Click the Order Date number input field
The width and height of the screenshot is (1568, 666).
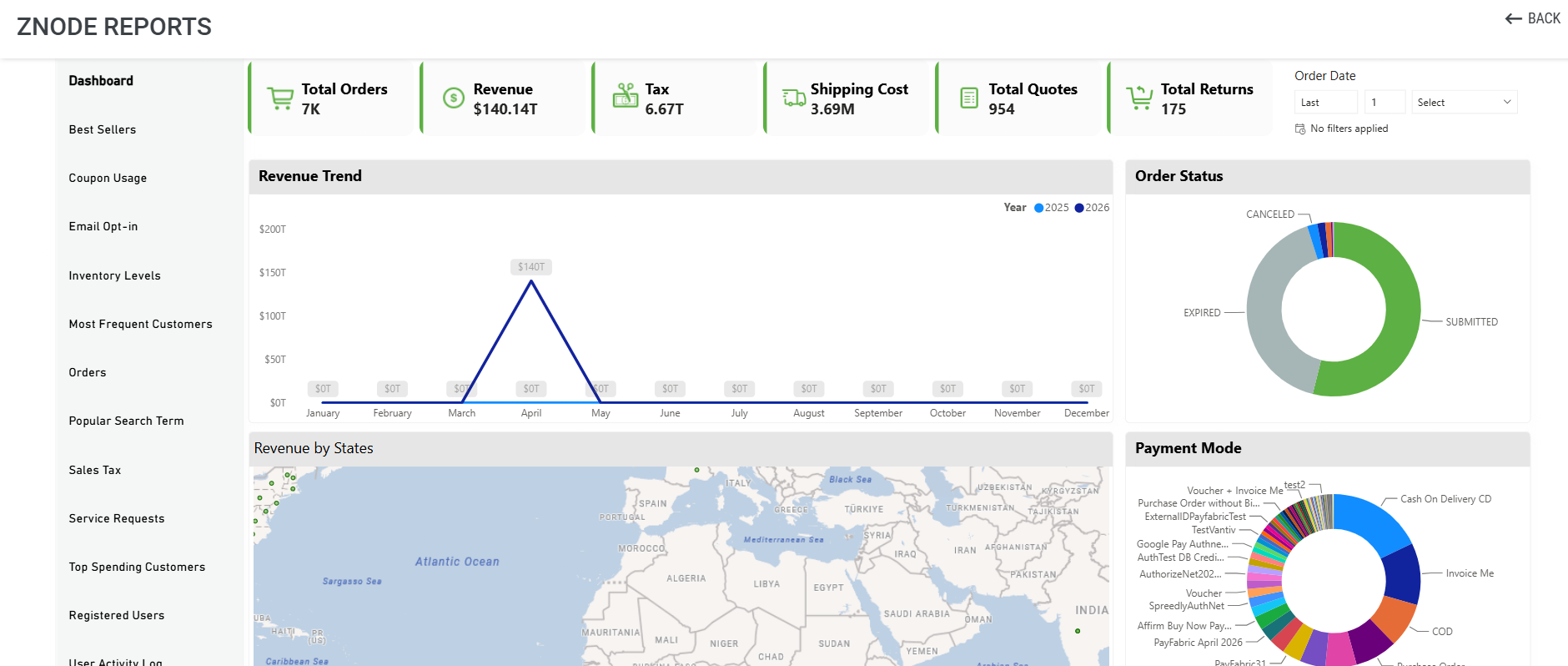1385,102
